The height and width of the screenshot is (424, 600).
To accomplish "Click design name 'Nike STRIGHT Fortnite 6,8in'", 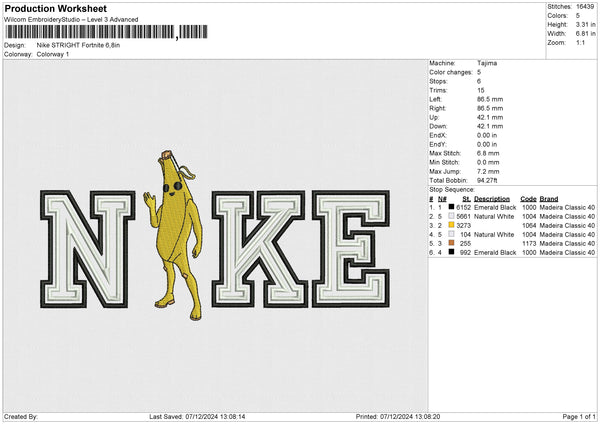I will click(x=78, y=45).
